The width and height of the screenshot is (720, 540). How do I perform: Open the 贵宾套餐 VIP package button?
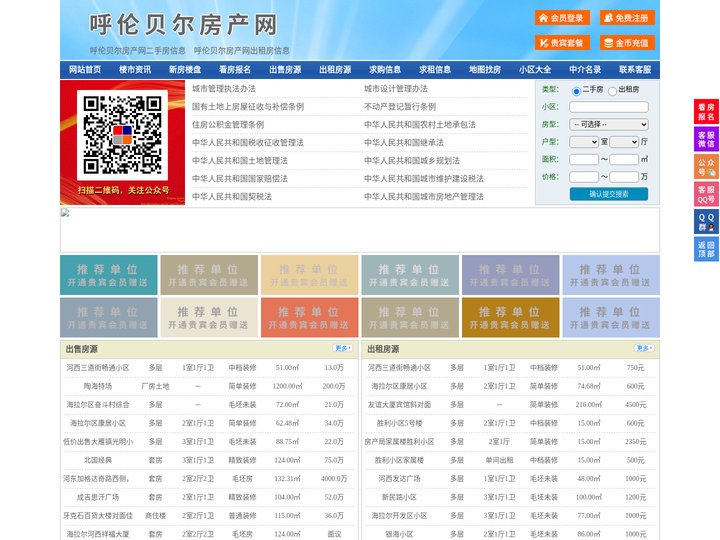click(x=562, y=43)
